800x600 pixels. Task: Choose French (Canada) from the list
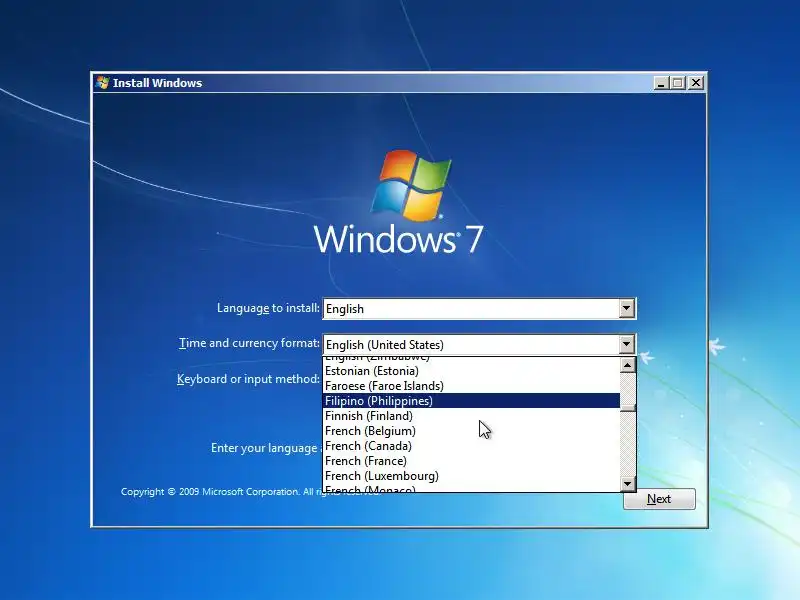click(x=471, y=446)
